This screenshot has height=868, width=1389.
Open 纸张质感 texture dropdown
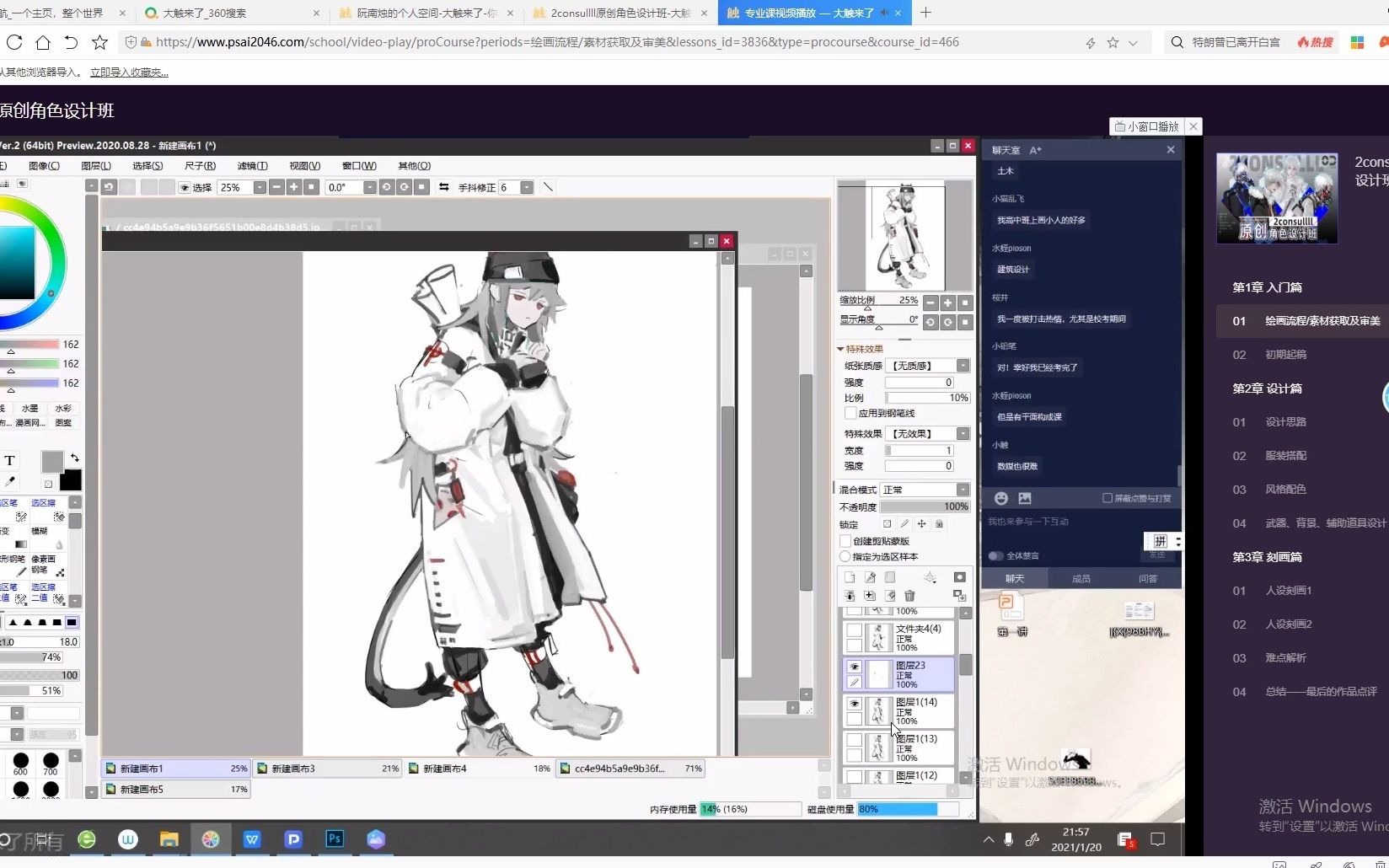pyautogui.click(x=963, y=366)
